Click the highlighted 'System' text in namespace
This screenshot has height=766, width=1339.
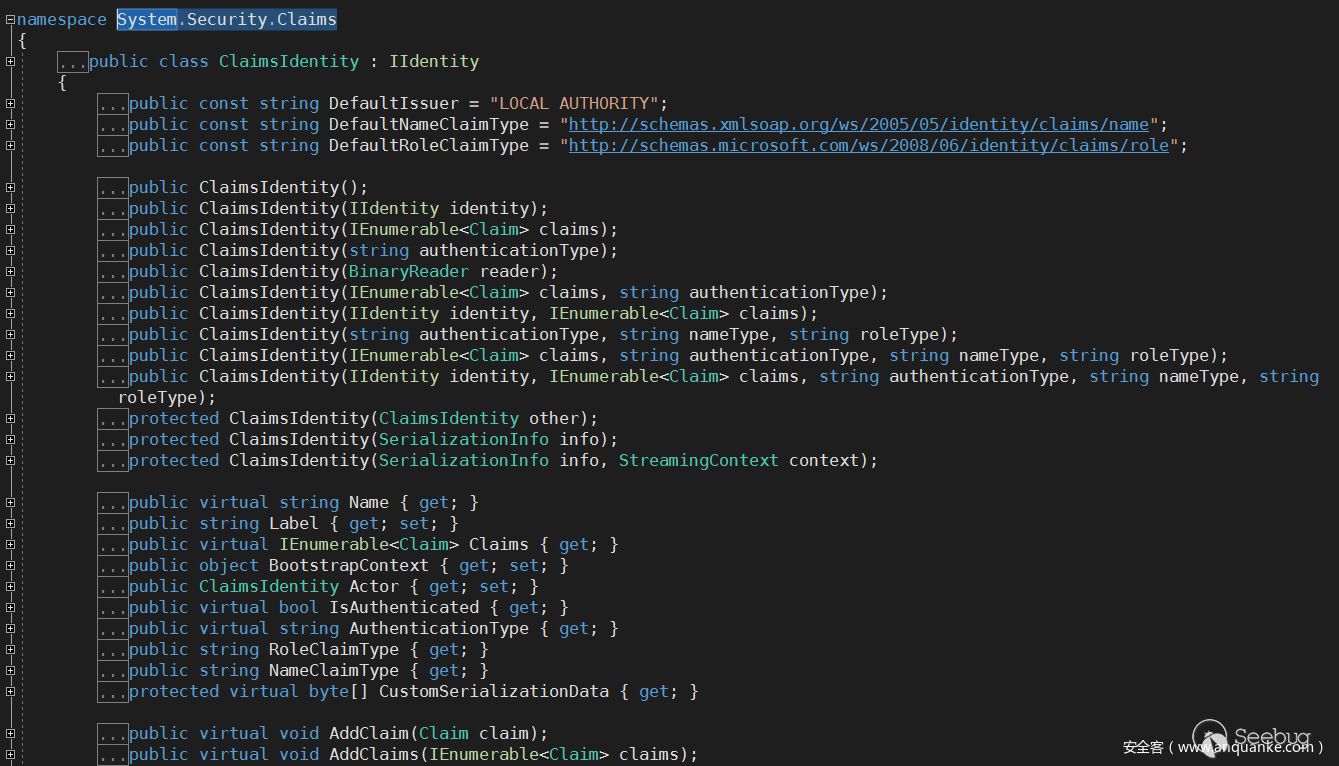coord(147,19)
